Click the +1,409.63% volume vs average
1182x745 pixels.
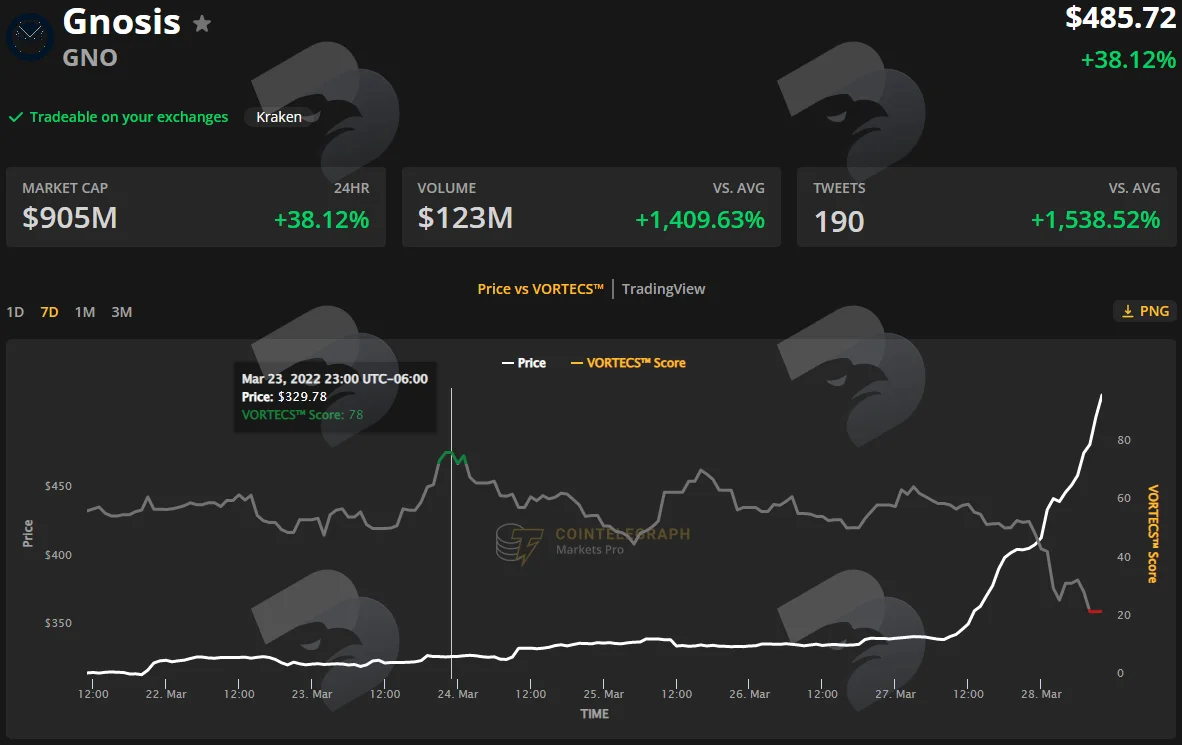coord(700,219)
